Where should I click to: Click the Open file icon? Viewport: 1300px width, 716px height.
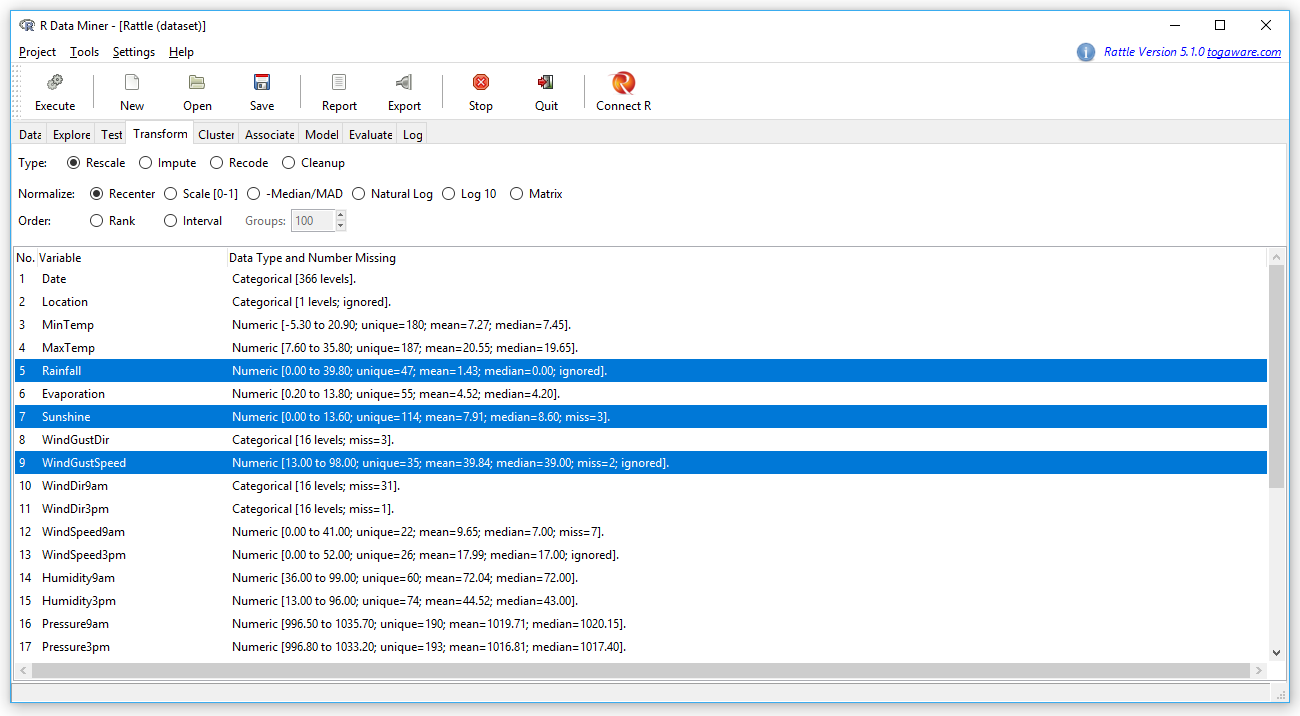pos(197,91)
